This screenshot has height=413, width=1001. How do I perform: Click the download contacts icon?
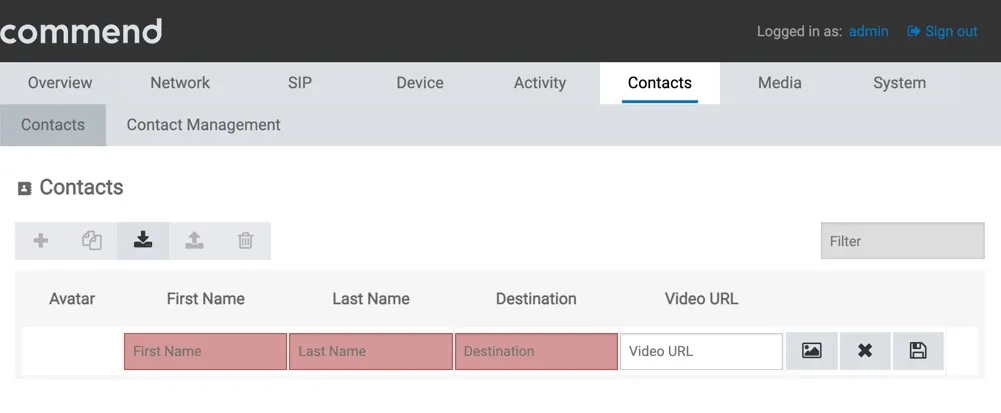(x=143, y=241)
